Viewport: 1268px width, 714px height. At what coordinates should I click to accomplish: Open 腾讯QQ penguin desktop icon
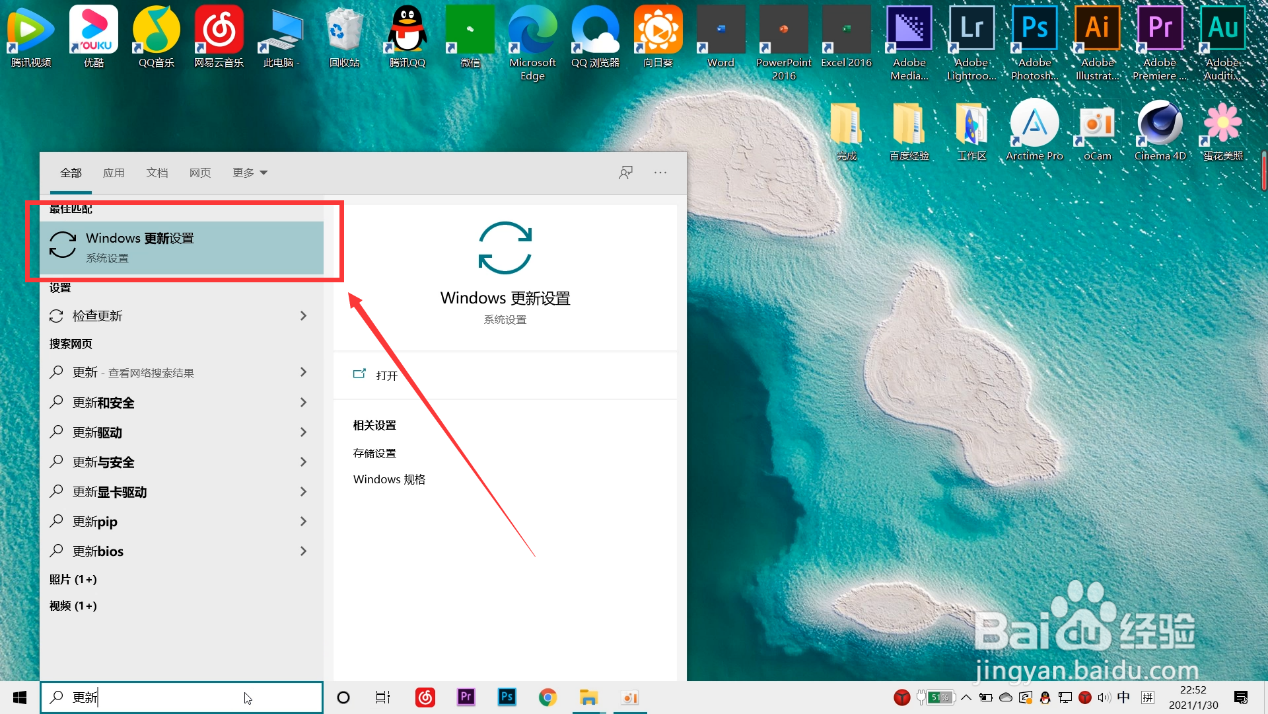point(407,36)
